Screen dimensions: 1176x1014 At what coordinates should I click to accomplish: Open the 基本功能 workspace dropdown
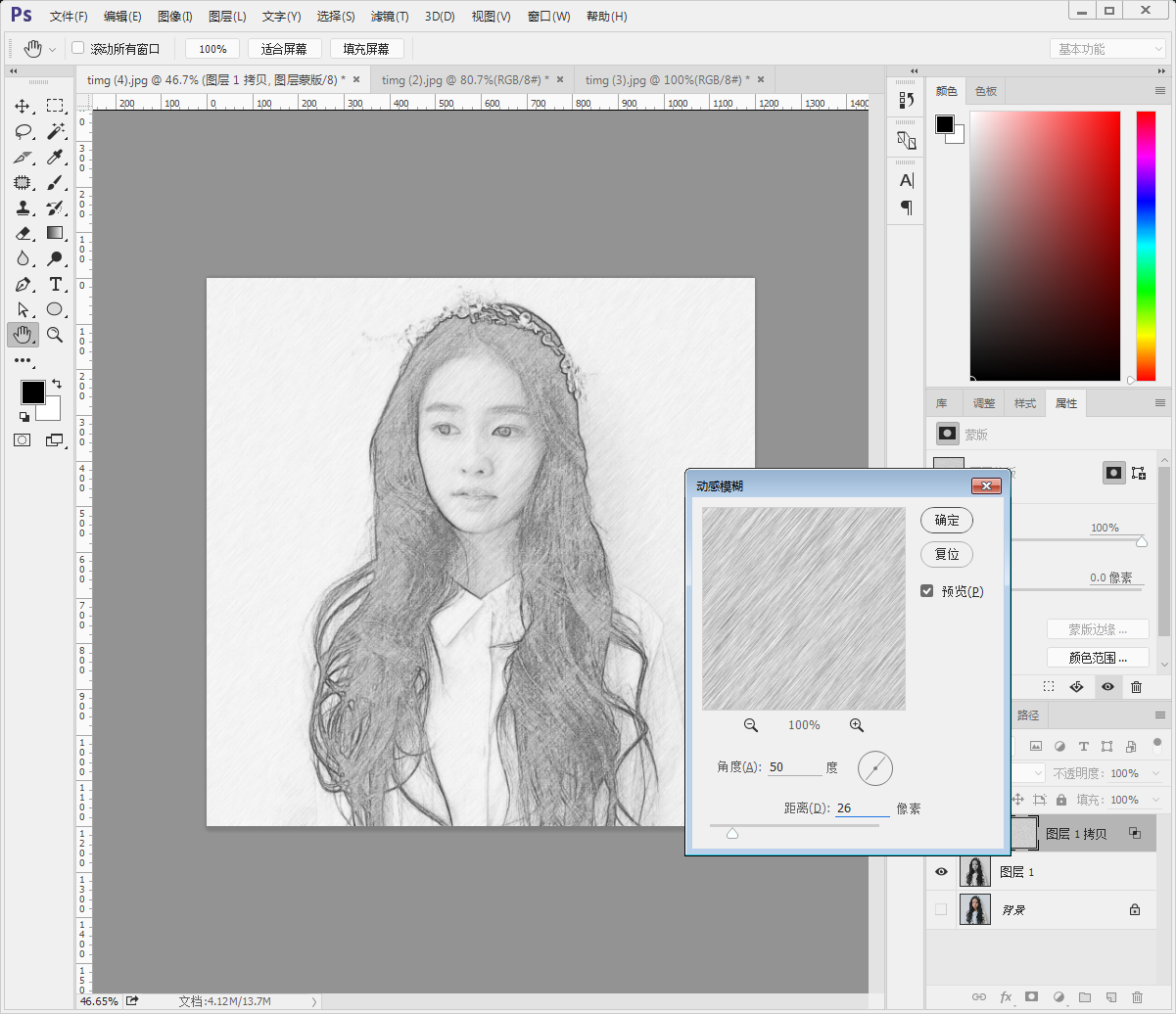[1107, 49]
